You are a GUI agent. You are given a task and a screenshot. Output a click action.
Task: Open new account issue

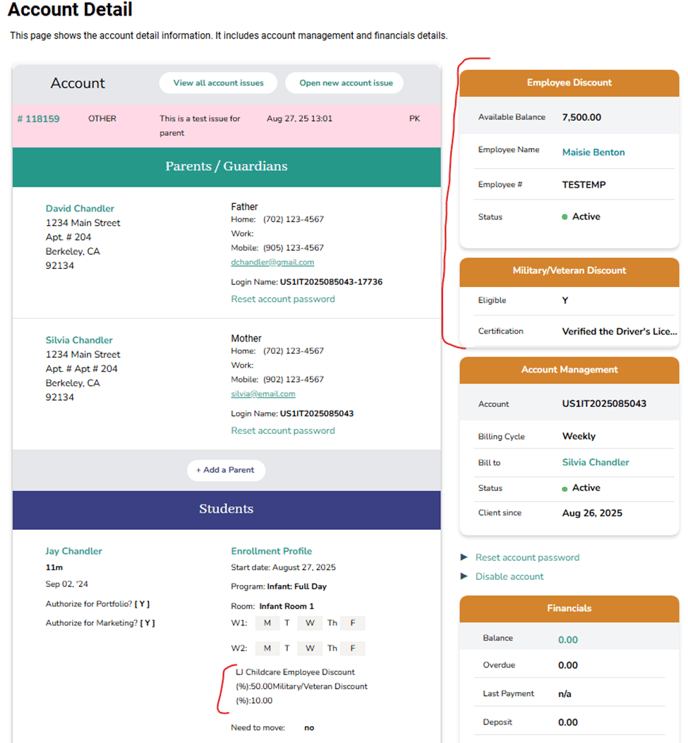coord(344,83)
